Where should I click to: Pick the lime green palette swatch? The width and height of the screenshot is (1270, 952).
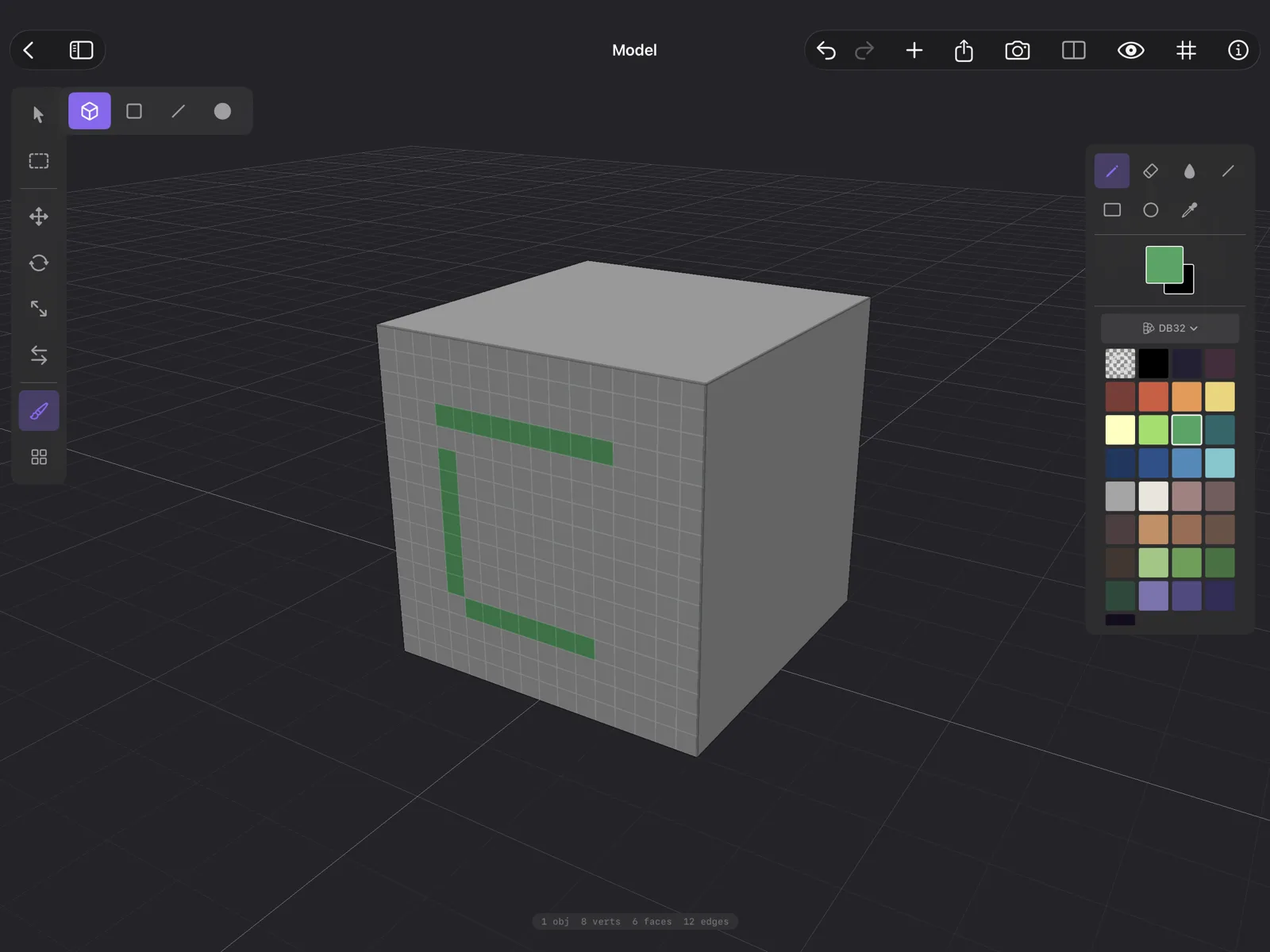click(x=1153, y=430)
